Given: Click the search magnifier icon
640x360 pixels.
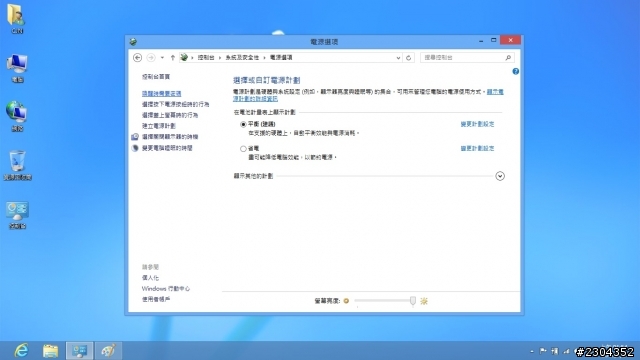Looking at the screenshot, I should 508,58.
